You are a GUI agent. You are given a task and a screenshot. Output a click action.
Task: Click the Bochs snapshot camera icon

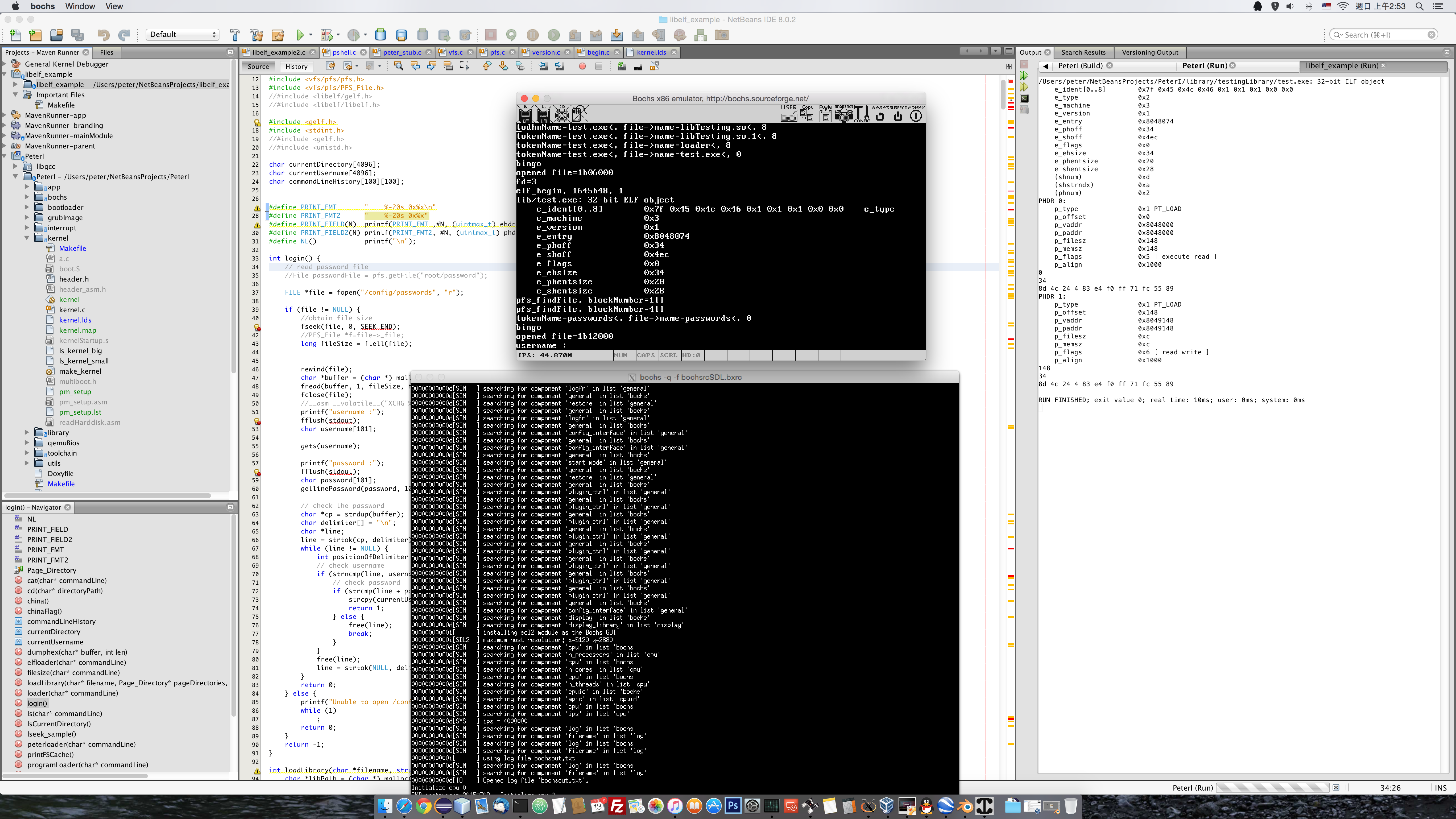(x=843, y=114)
